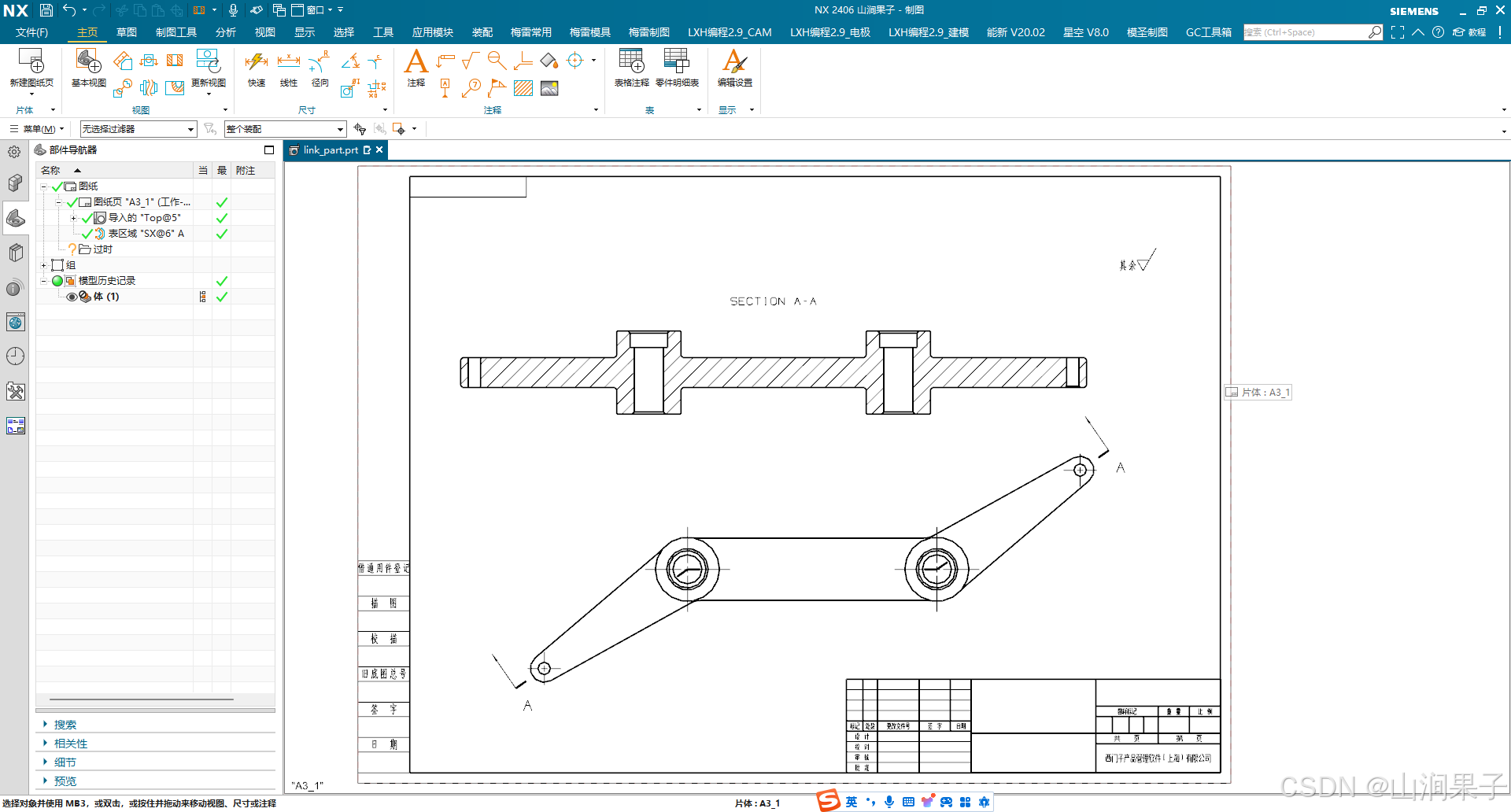1511x812 pixels.
Task: Click the microphone icon in IME toolbar
Action: click(888, 802)
